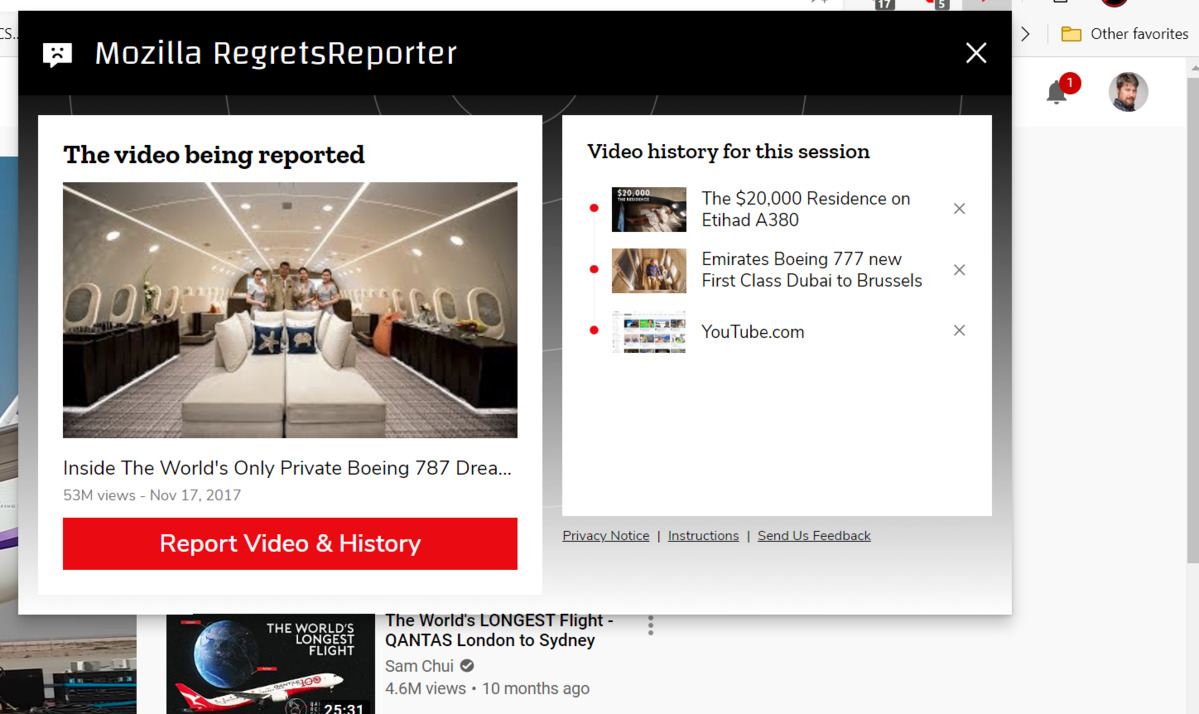Screen dimensions: 1199x714
Task: Select 'The $20,000 Residence on Etihad A380' text
Action: coord(806,209)
